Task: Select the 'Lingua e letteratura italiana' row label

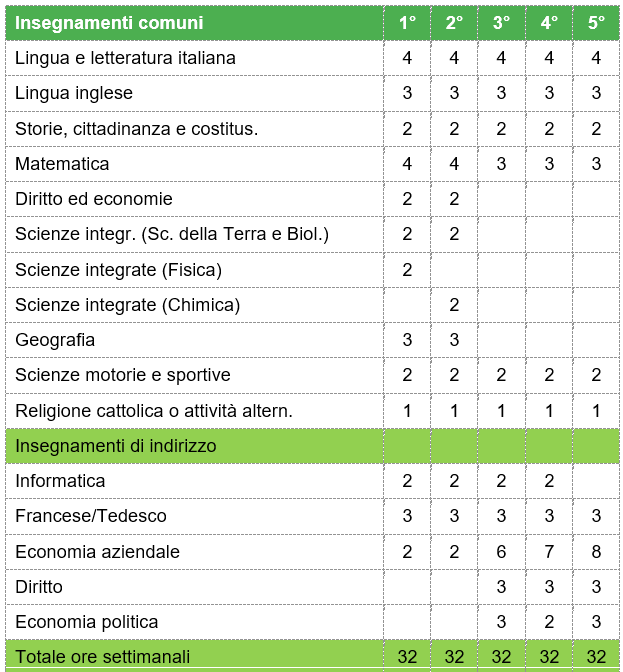Action: tap(126, 58)
